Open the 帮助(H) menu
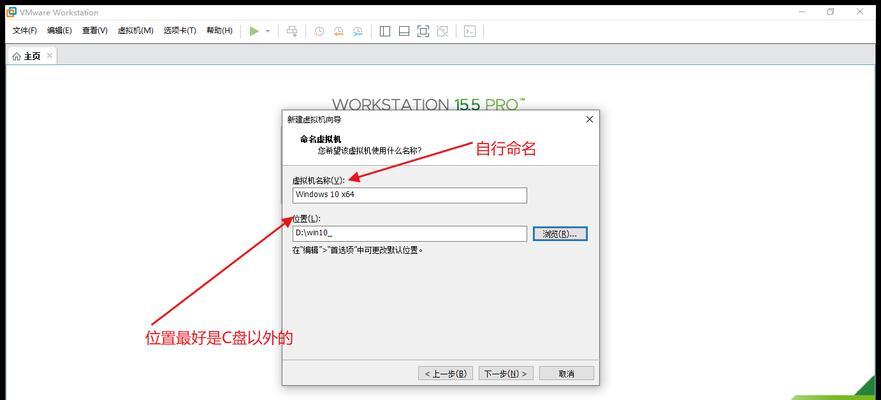Image resolution: width=881 pixels, height=400 pixels. [219, 31]
